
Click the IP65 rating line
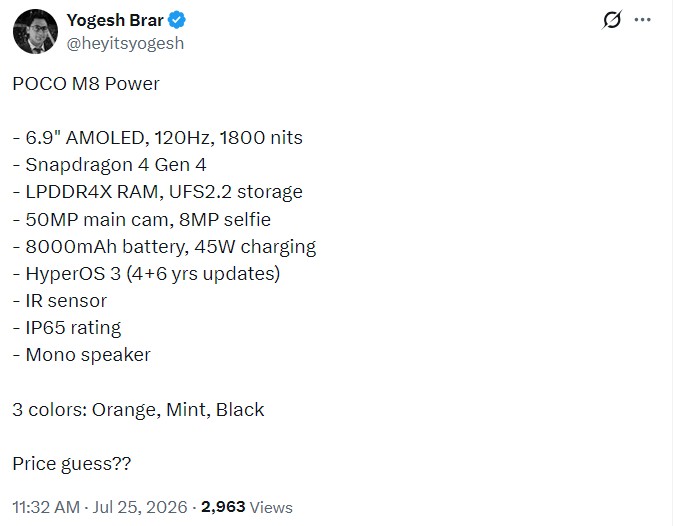67,329
